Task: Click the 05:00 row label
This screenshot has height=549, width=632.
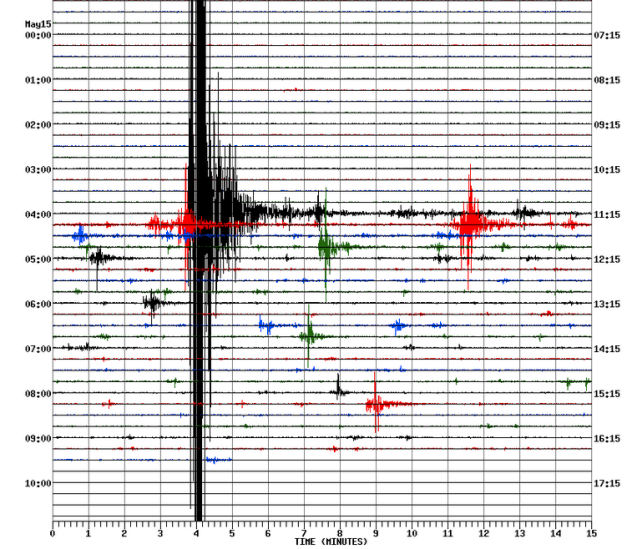Action: click(x=38, y=259)
